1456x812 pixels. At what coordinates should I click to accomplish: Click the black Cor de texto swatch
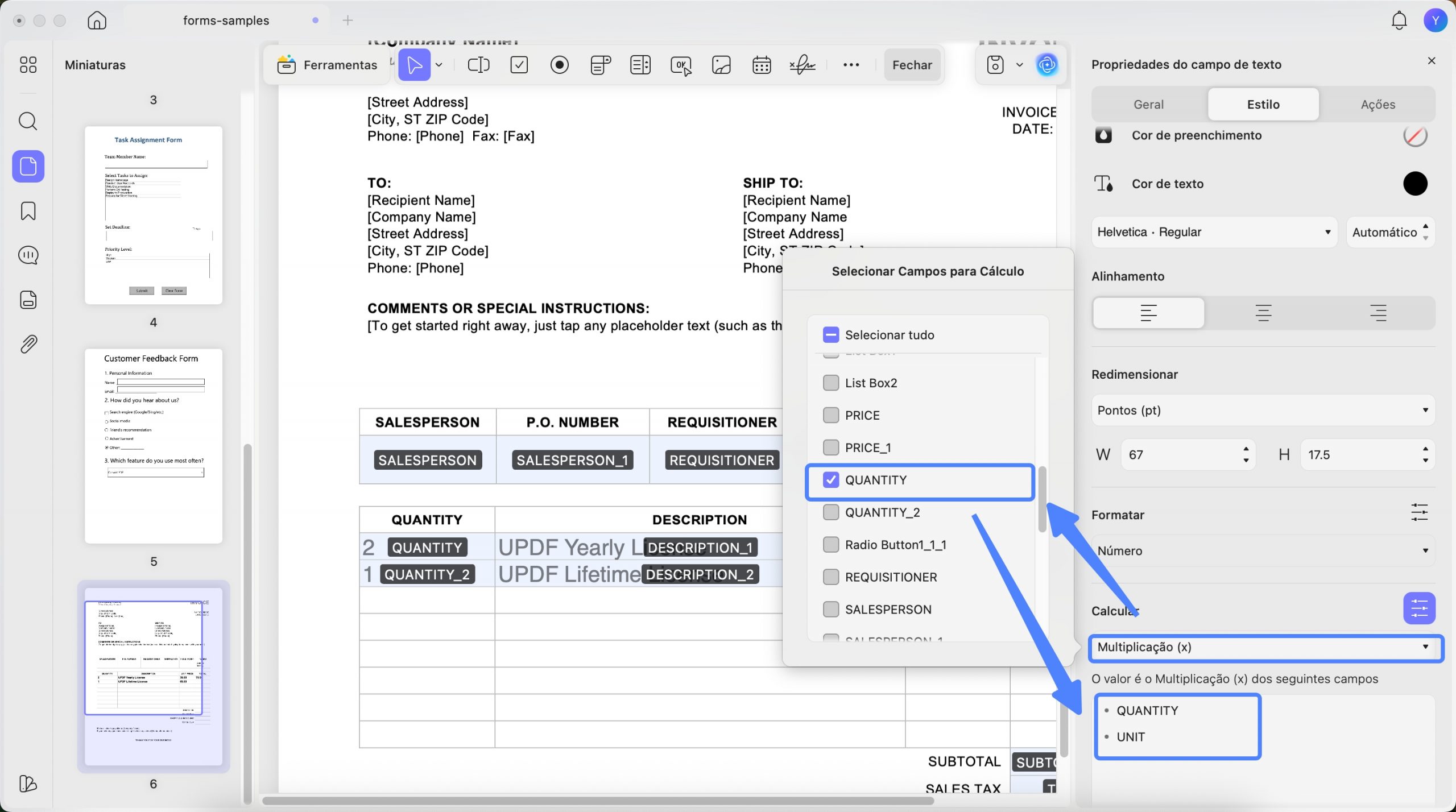[x=1414, y=184]
